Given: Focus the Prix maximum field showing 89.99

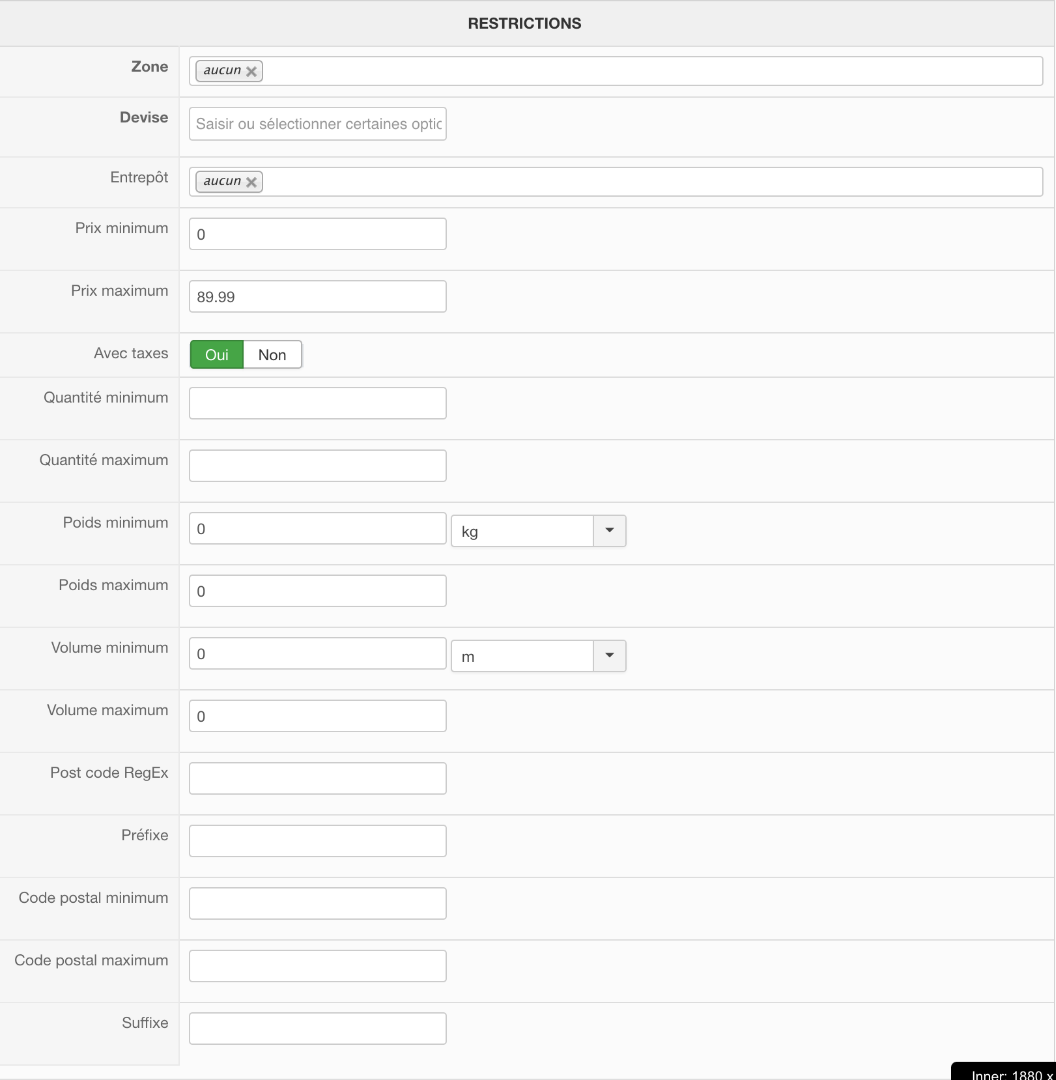Looking at the screenshot, I should pos(317,296).
